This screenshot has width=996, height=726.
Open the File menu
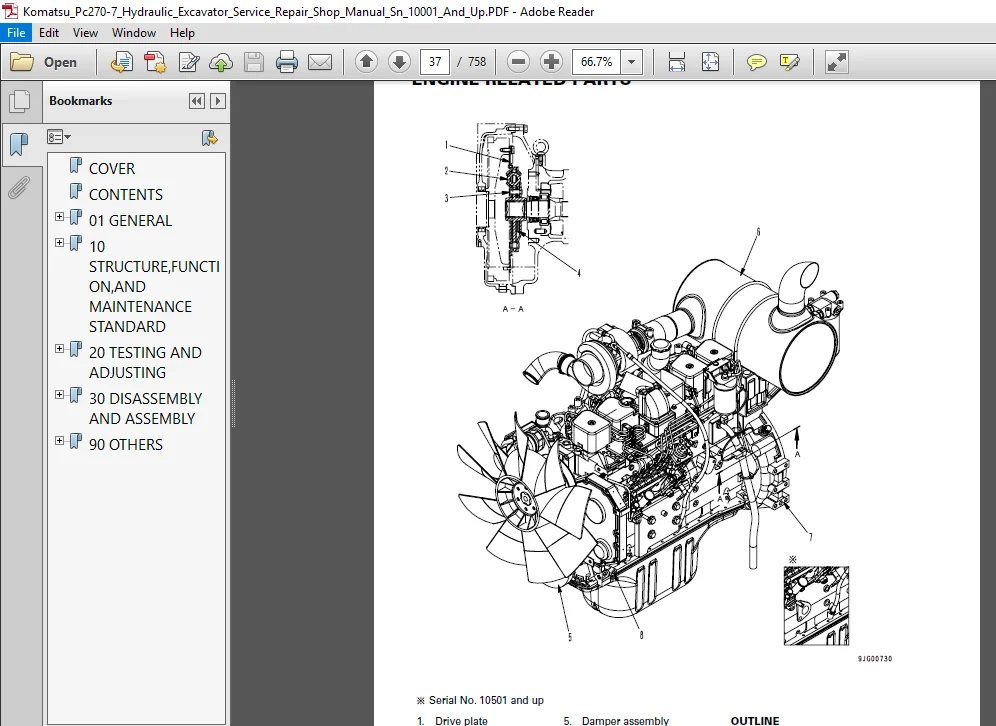pyautogui.click(x=16, y=32)
